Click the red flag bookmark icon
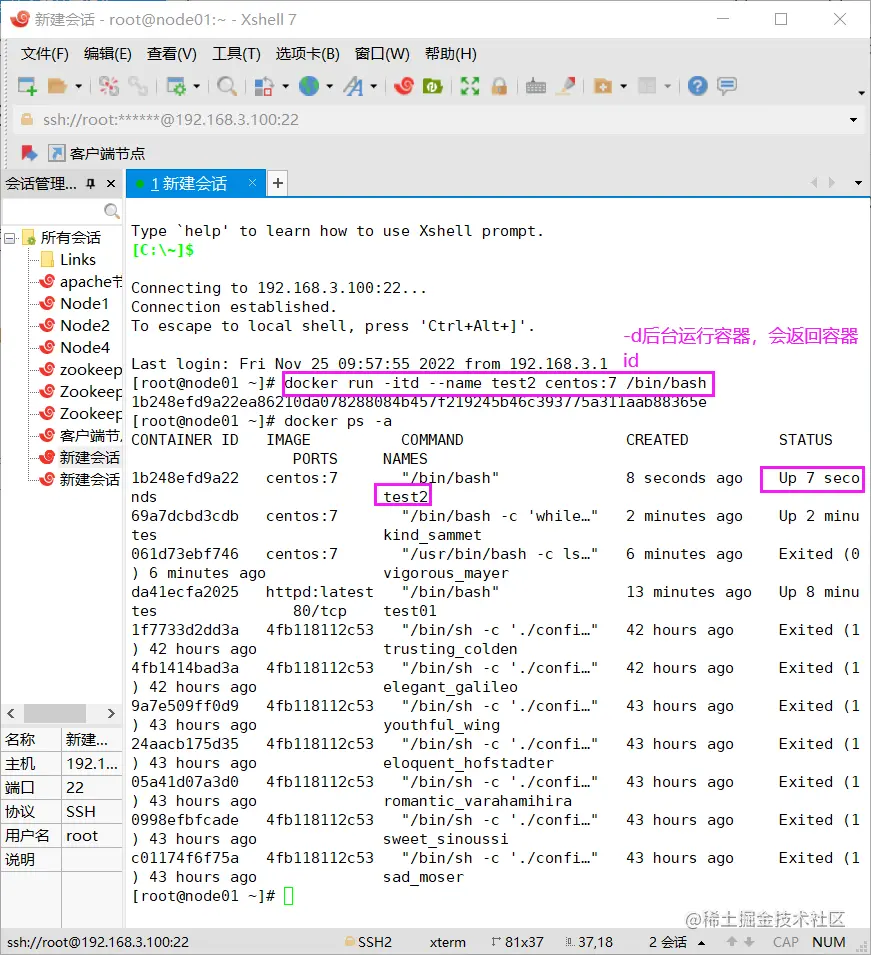Screen dimensions: 871x955 [x=29, y=153]
